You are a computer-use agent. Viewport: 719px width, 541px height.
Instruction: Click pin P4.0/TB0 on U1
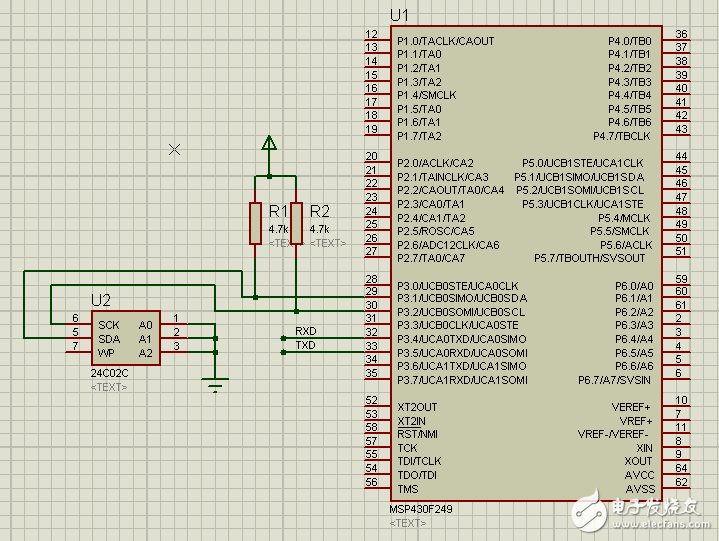tap(630, 41)
